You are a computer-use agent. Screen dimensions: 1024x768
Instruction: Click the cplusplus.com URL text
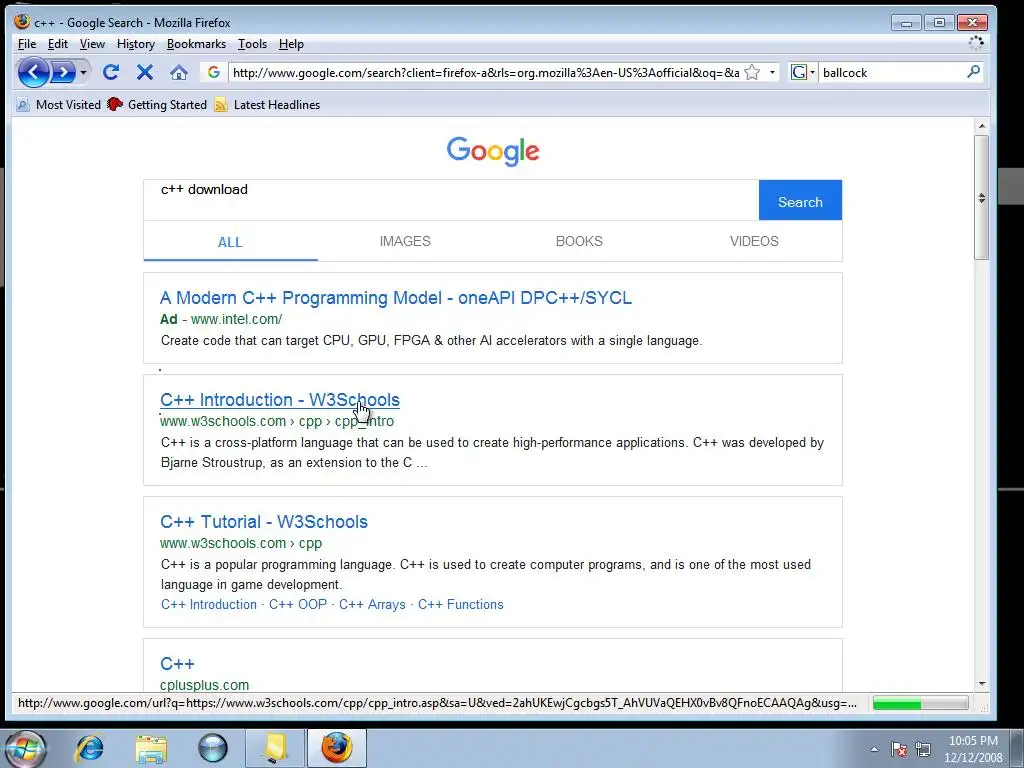(204, 685)
